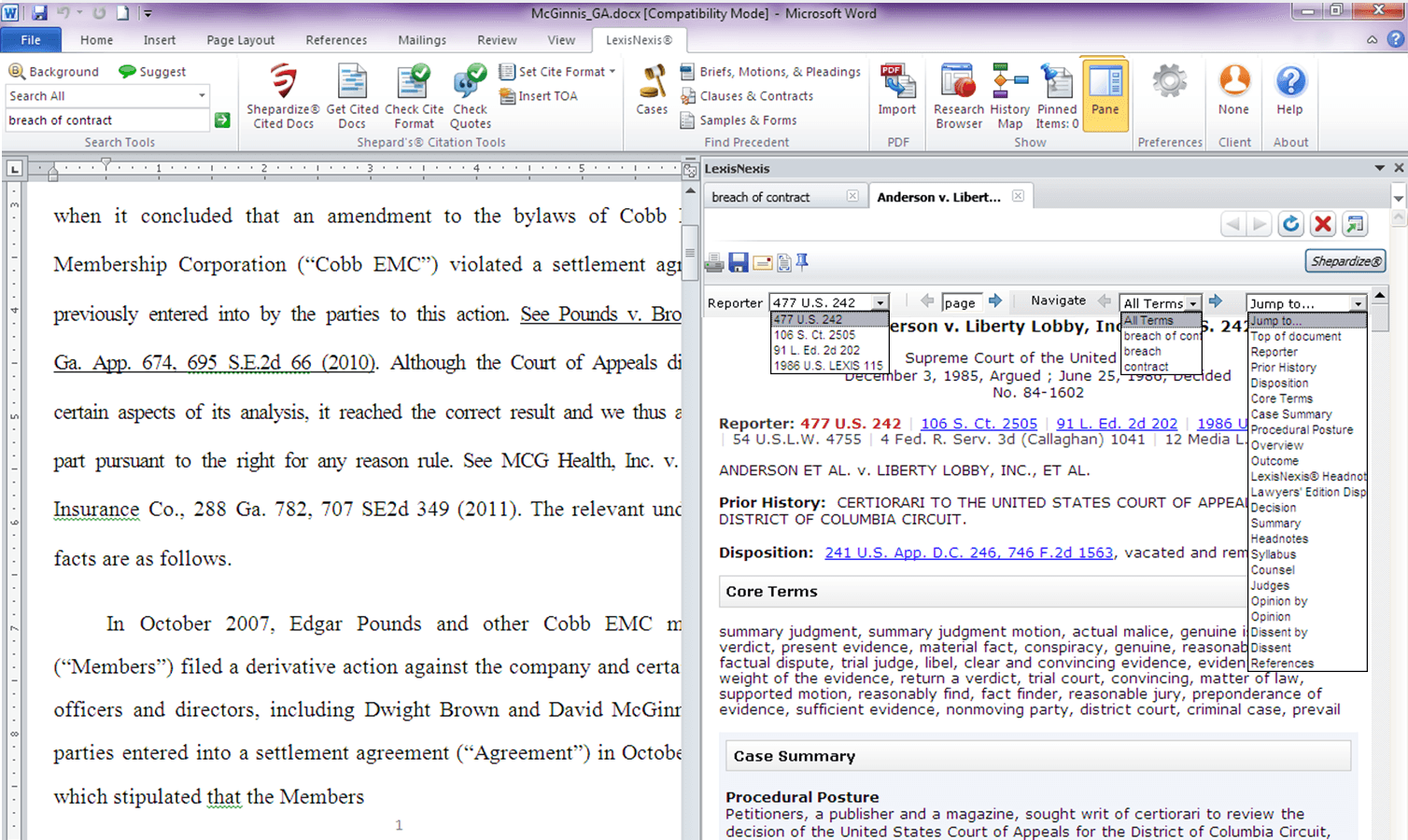The image size is (1408, 840).
Task: Toggle the Background search option
Action: click(54, 72)
